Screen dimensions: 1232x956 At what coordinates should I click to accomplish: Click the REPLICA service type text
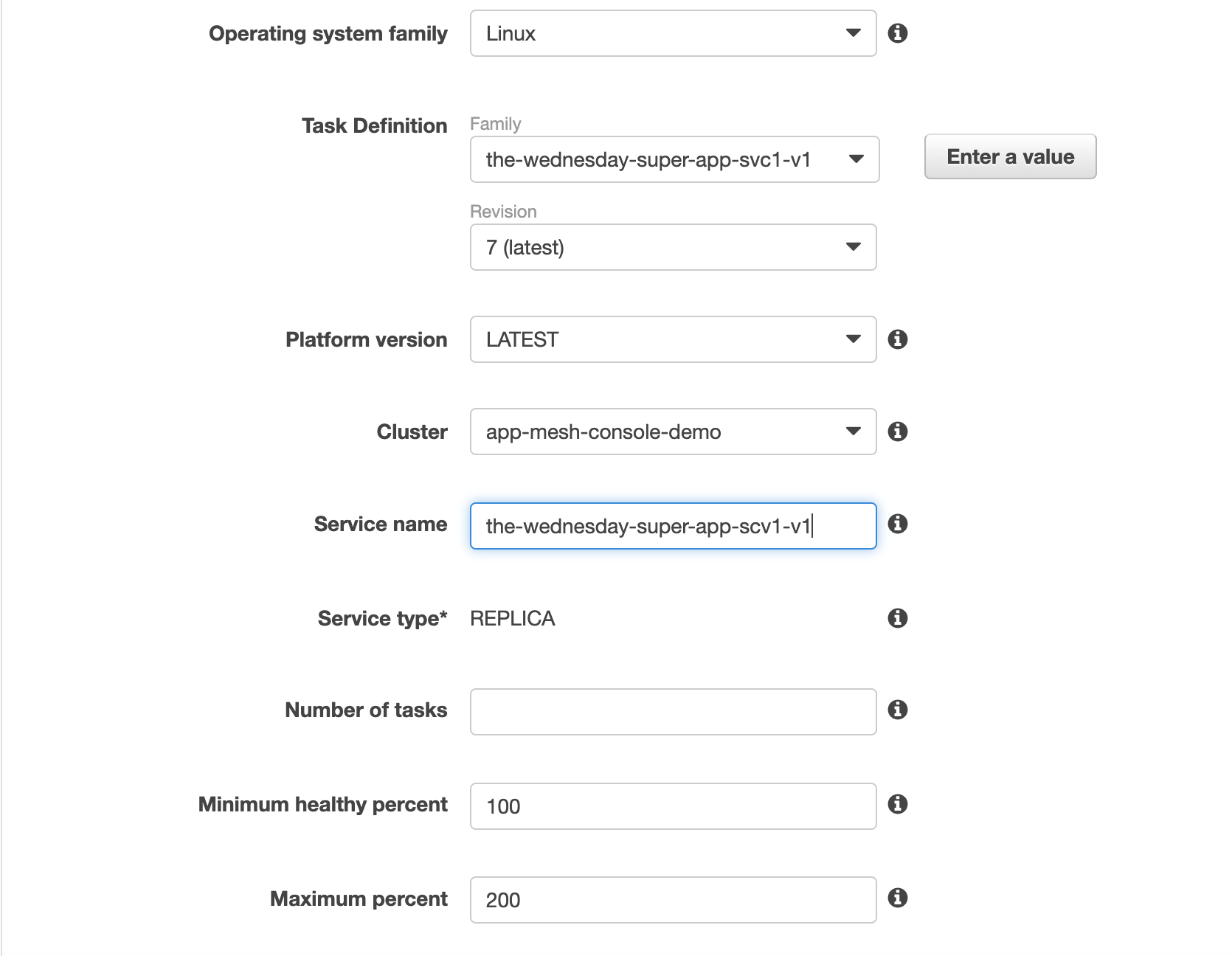(x=513, y=618)
